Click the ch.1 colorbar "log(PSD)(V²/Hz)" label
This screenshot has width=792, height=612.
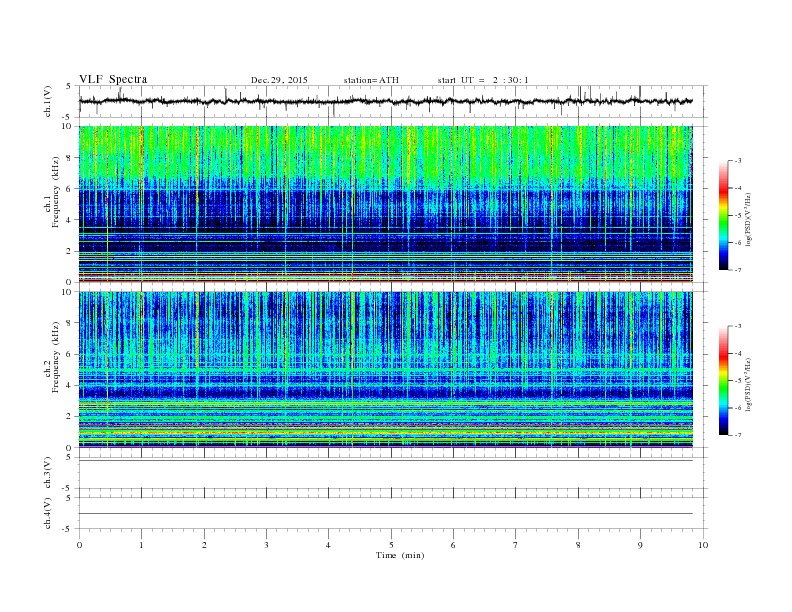pos(749,219)
